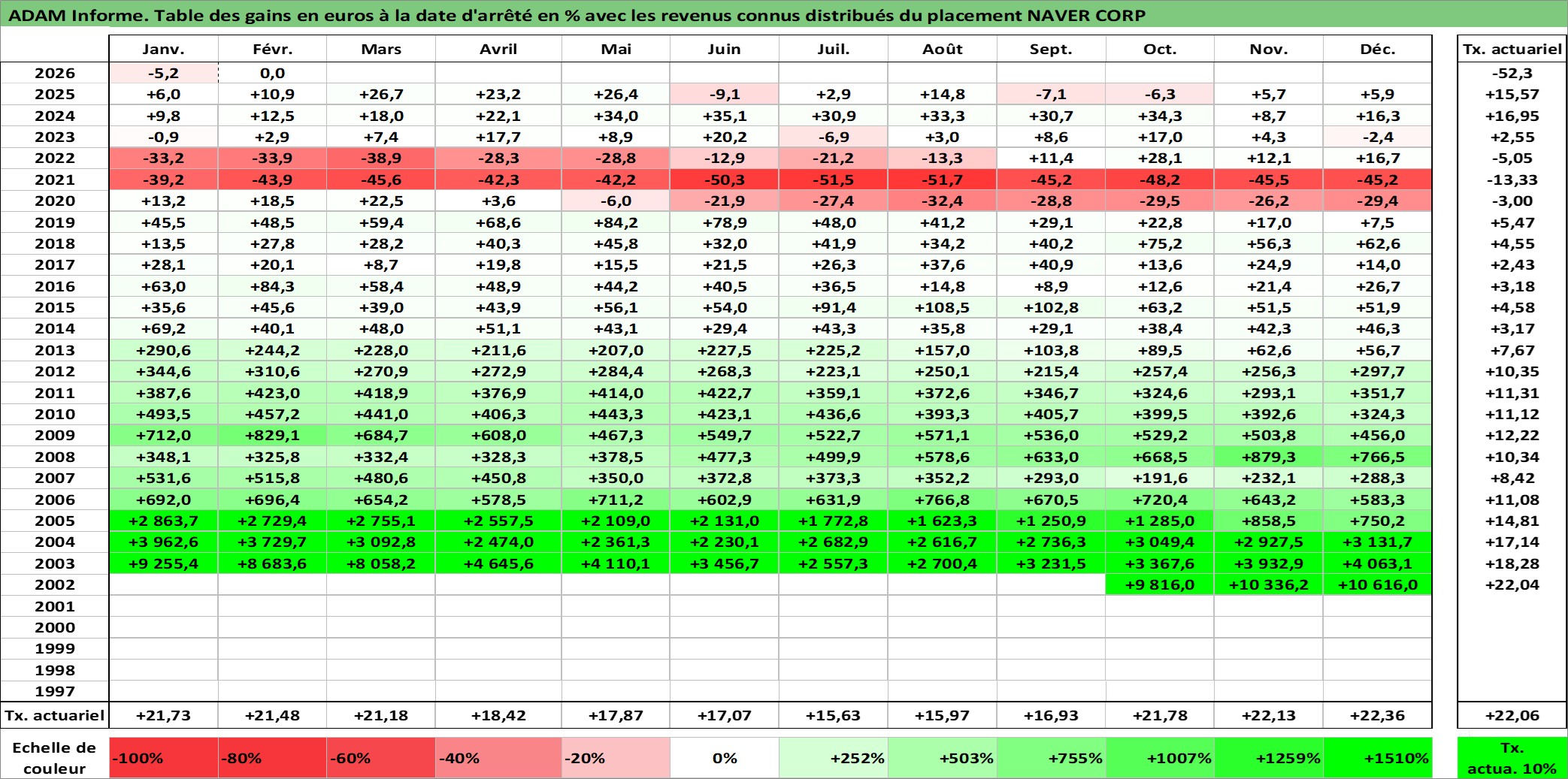
Task: Select the Mars column header
Action: click(x=381, y=49)
